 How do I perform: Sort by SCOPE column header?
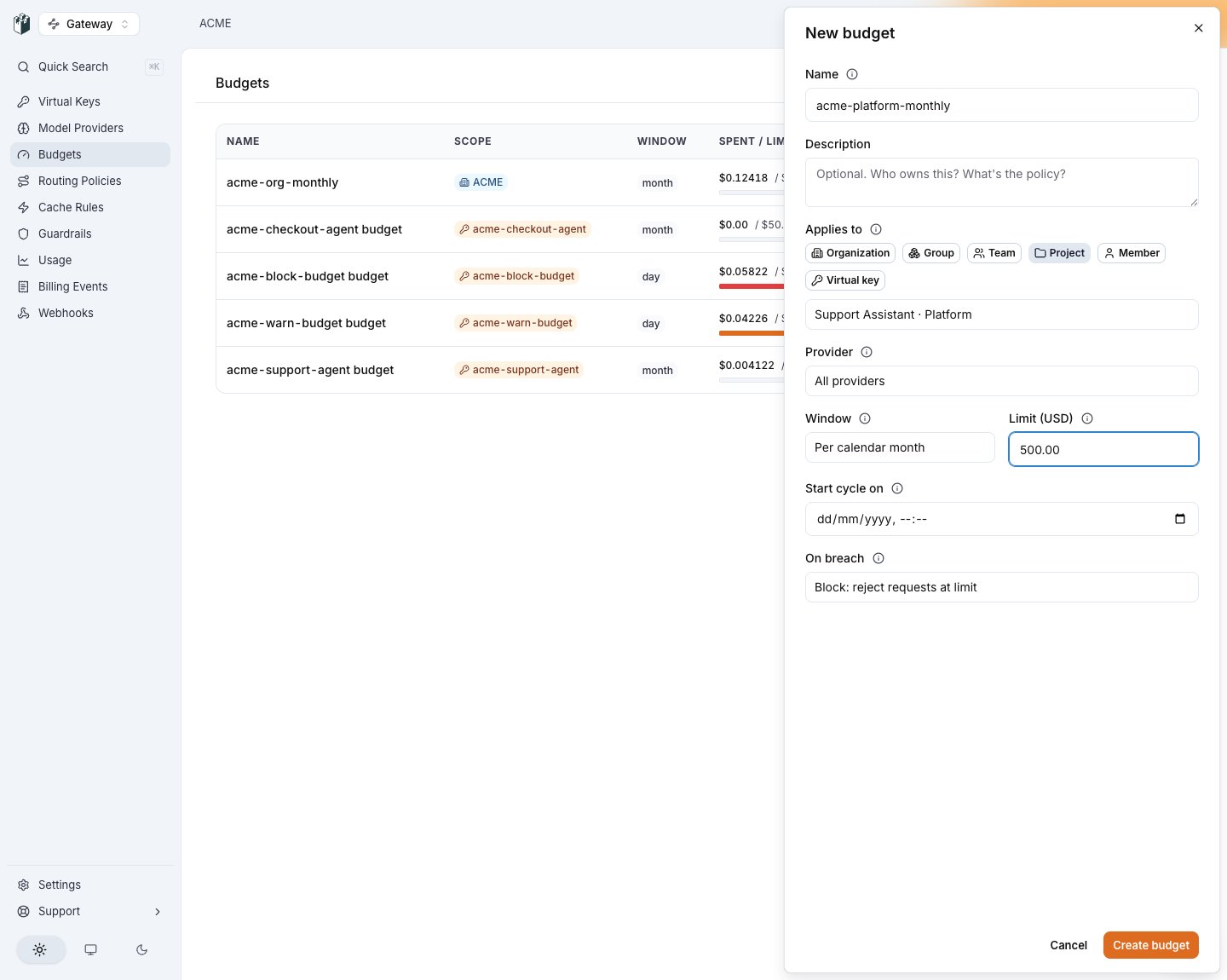point(473,141)
